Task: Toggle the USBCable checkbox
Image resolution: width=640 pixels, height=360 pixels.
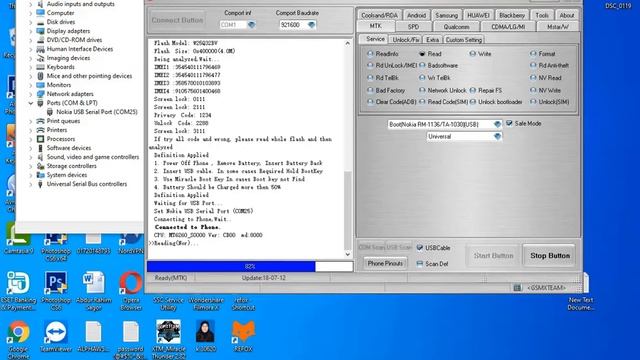Action: [420, 248]
